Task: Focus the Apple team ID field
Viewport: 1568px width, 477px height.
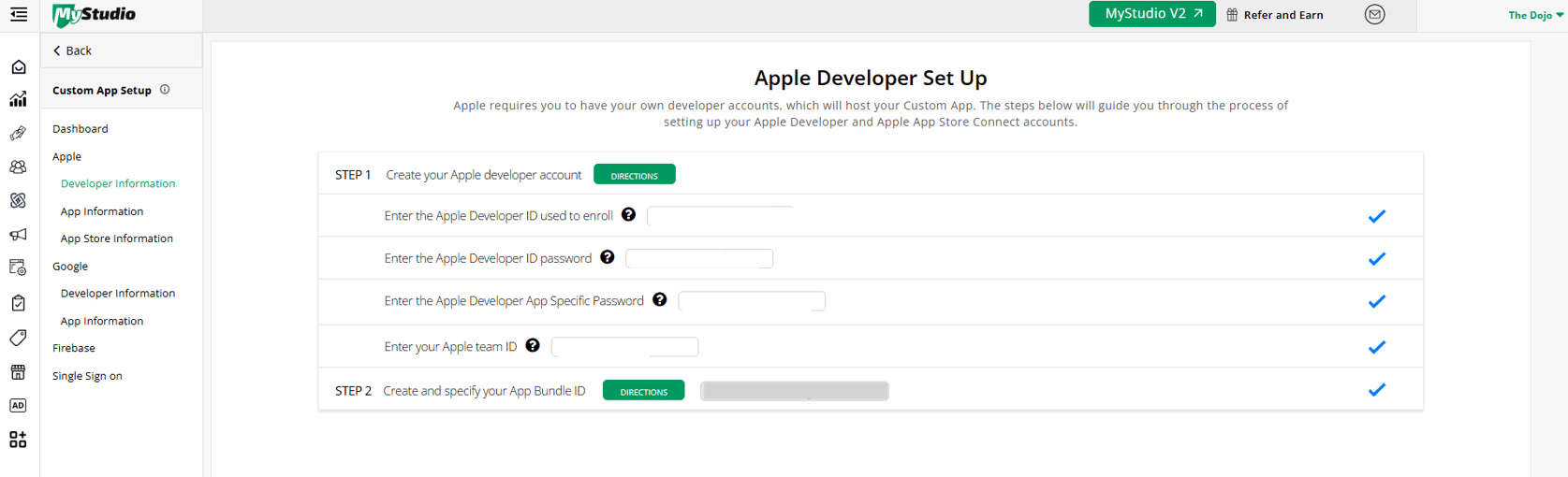Action: (624, 347)
